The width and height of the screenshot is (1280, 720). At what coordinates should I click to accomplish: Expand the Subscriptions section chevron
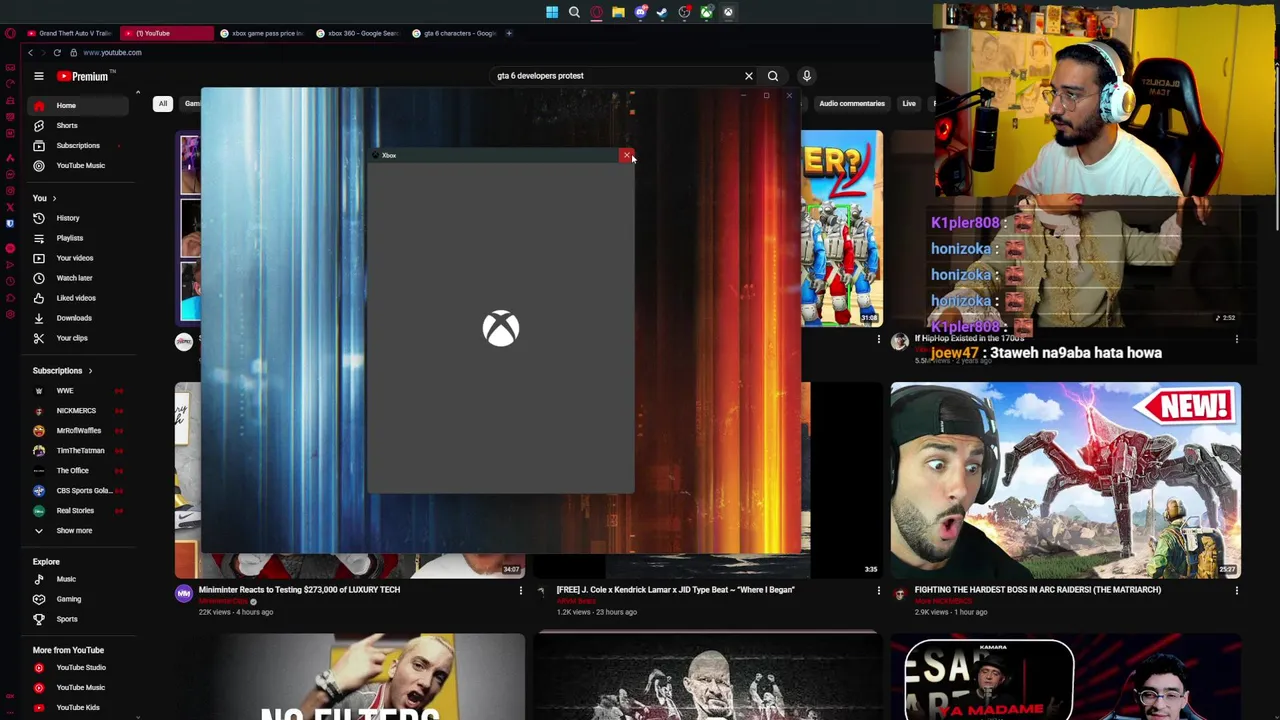tap(90, 371)
